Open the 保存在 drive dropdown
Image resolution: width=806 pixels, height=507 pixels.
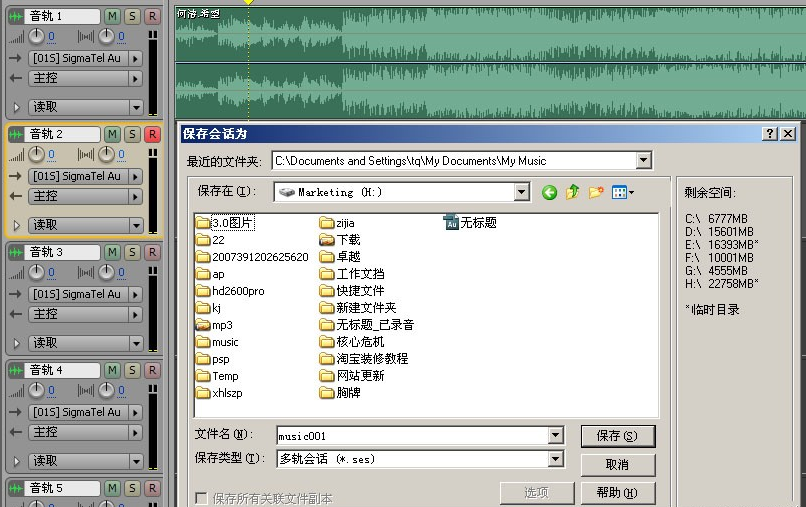coord(521,192)
